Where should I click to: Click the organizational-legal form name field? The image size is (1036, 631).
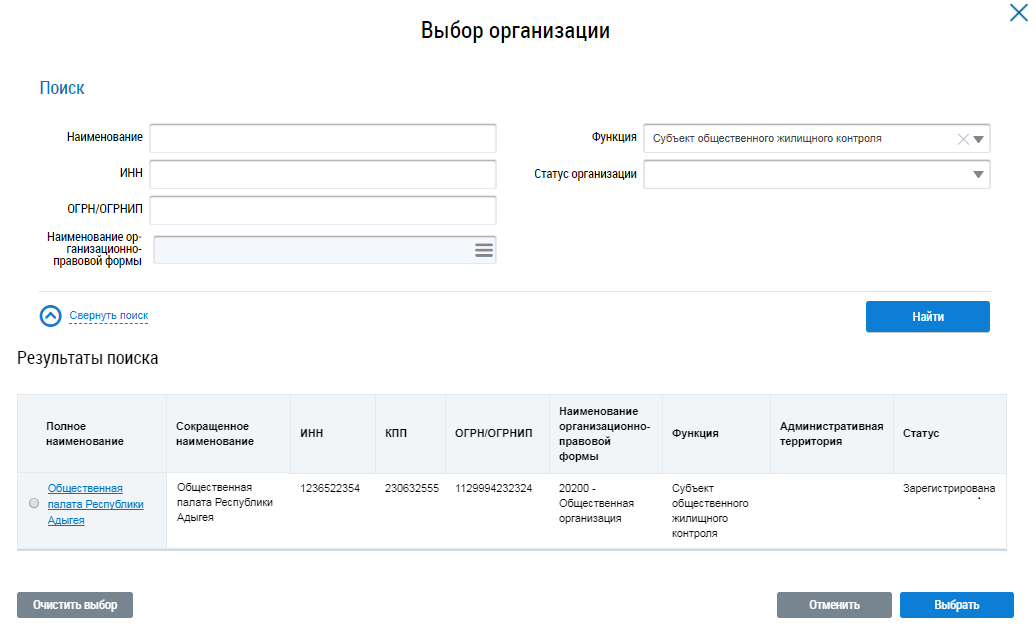[312, 250]
